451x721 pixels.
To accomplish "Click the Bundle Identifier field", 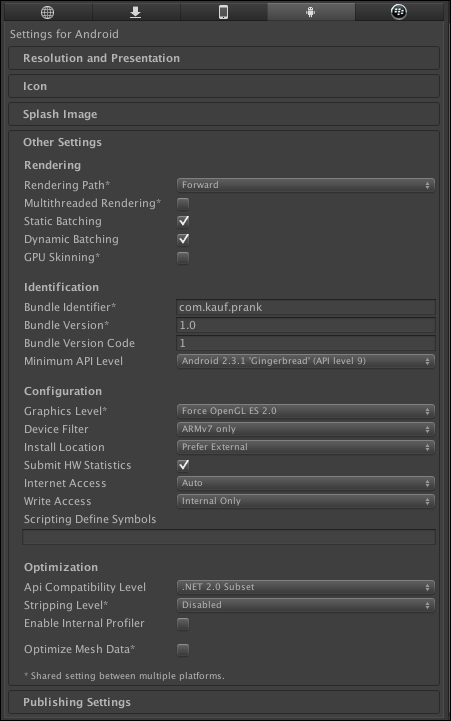I will pos(306,307).
